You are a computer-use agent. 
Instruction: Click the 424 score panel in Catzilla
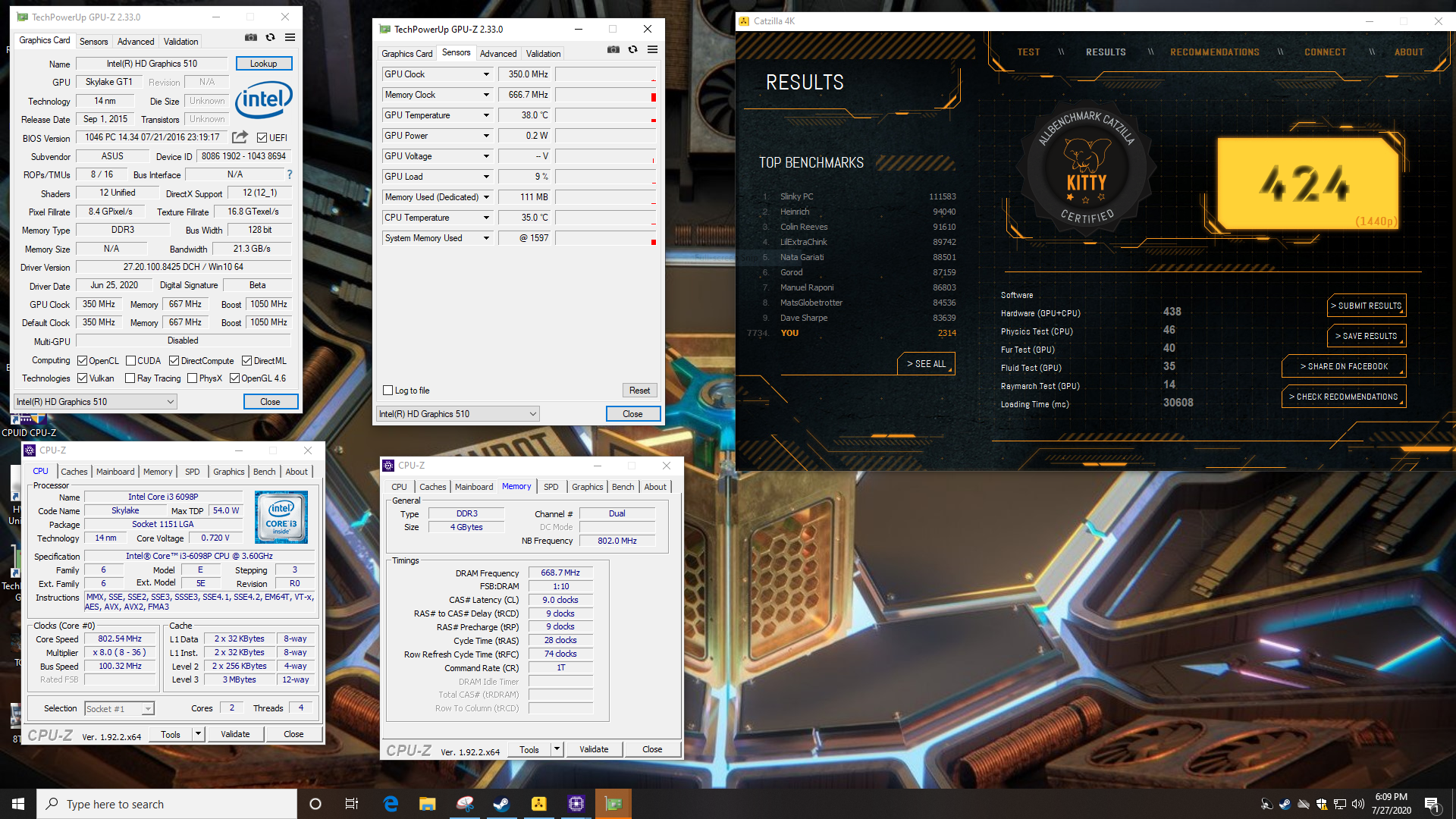[x=1307, y=184]
